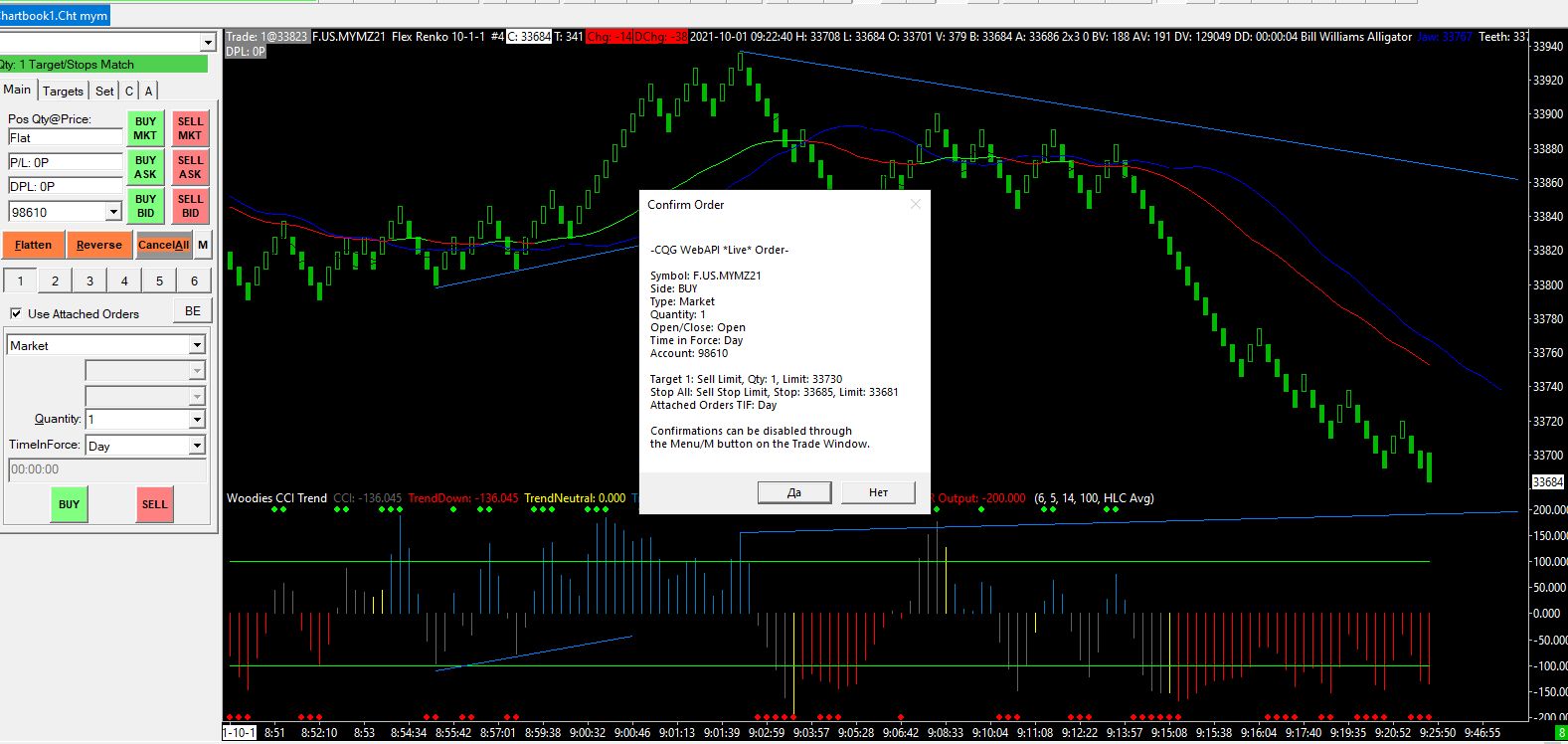Open the trade window M menu button
This screenshot has width=1568, height=744.
click(x=203, y=245)
